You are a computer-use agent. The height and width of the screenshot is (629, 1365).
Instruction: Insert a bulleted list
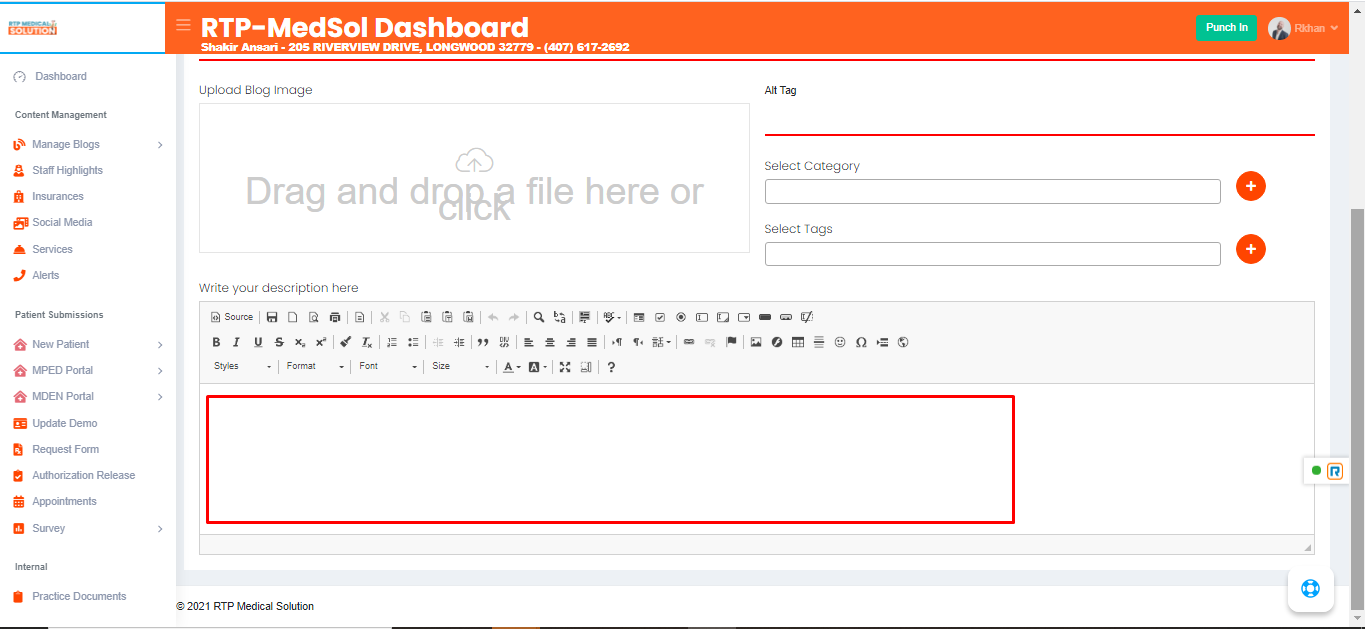point(413,342)
